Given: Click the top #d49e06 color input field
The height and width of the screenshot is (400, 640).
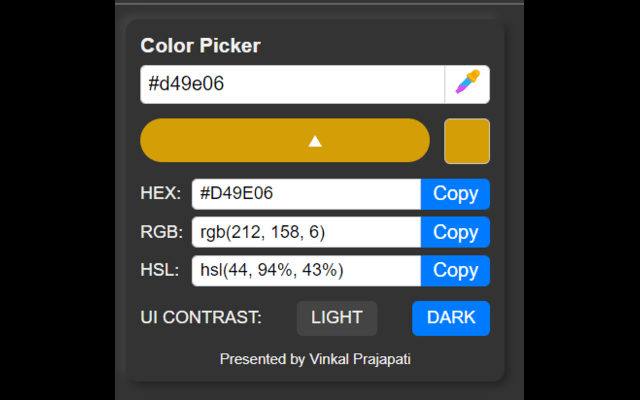Looking at the screenshot, I should [292, 84].
